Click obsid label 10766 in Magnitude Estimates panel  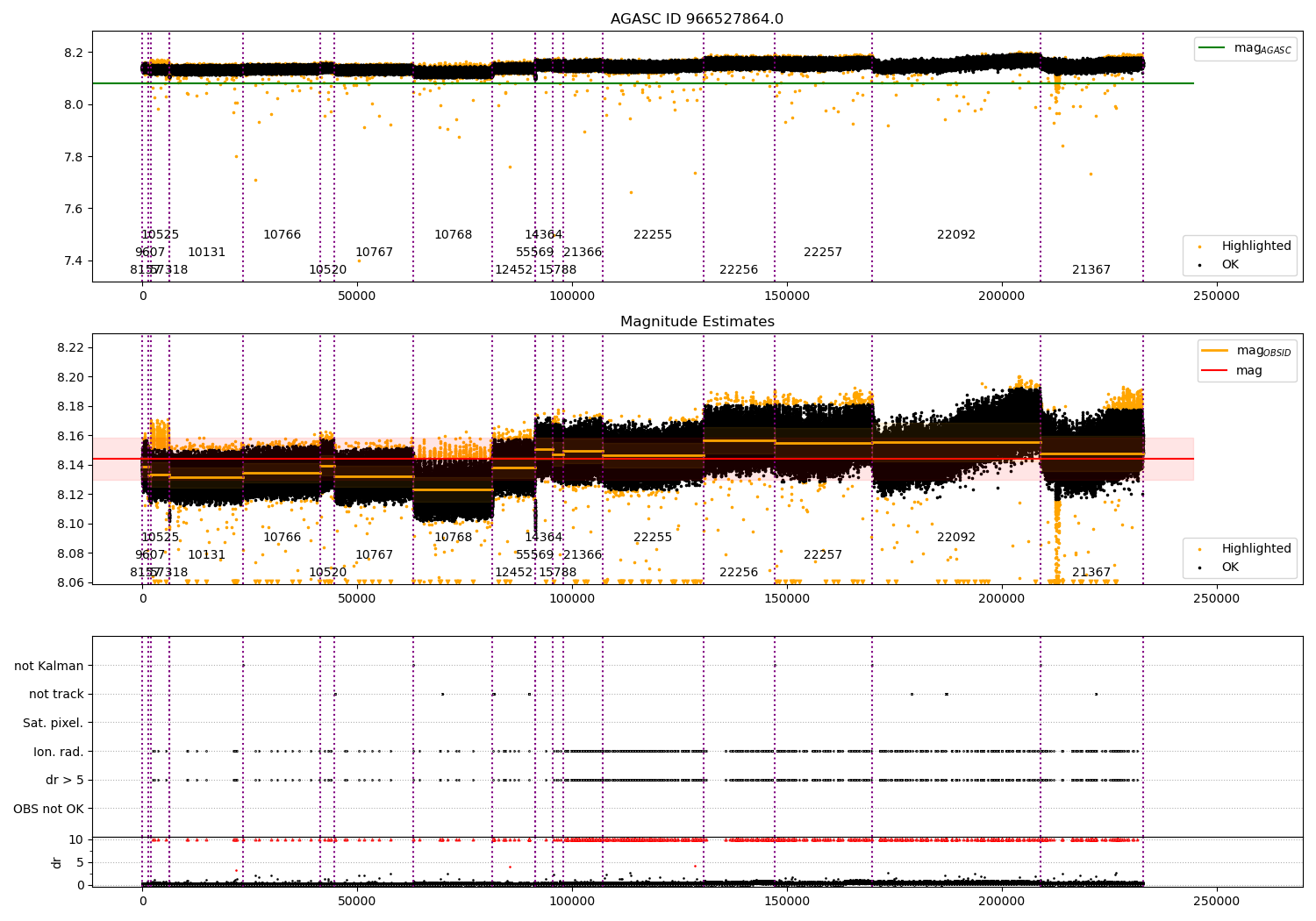coord(282,538)
